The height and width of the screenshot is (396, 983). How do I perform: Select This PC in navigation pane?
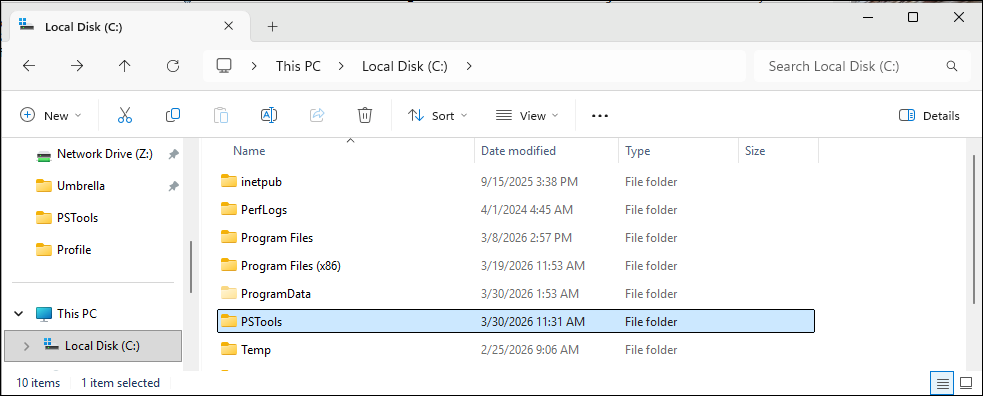76,313
